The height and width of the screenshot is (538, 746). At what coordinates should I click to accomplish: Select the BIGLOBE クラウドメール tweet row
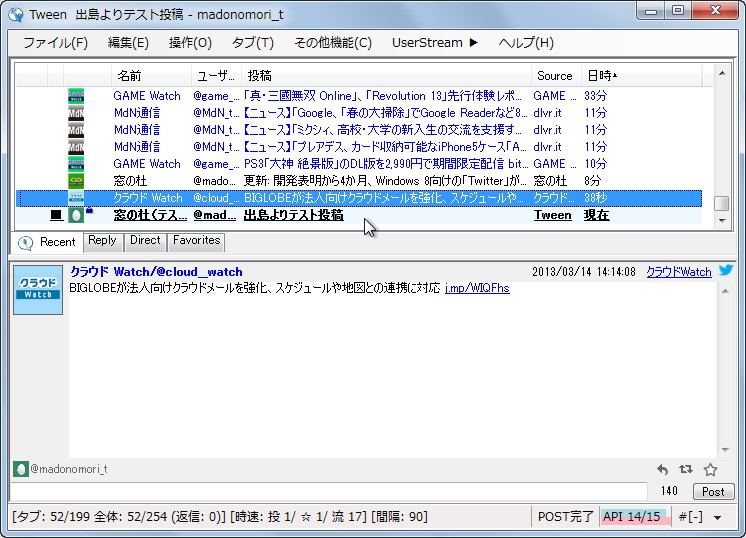click(359, 198)
